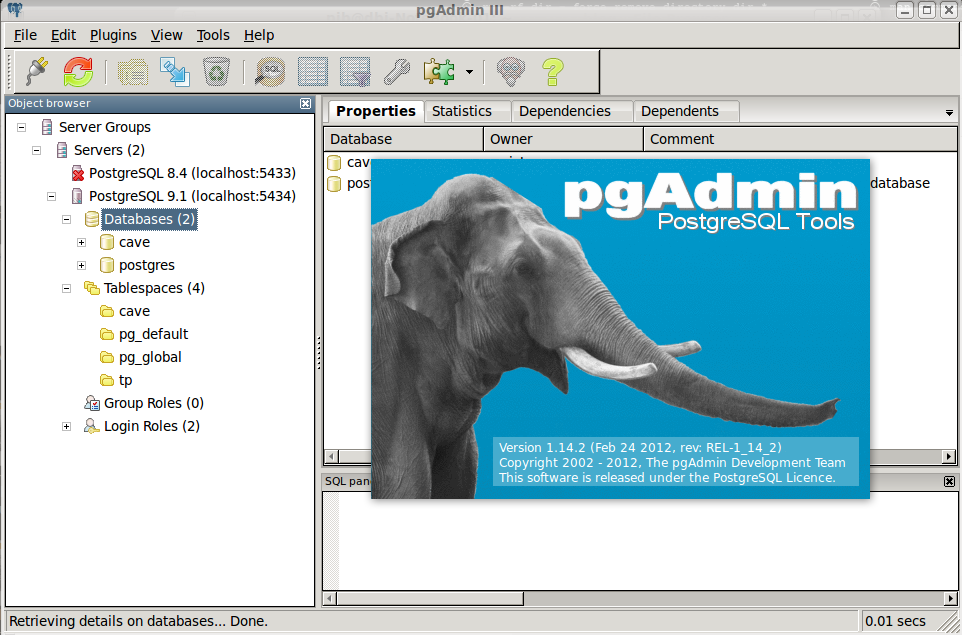Open the View Data grid icon
The image size is (962, 635).
pyautogui.click(x=312, y=72)
